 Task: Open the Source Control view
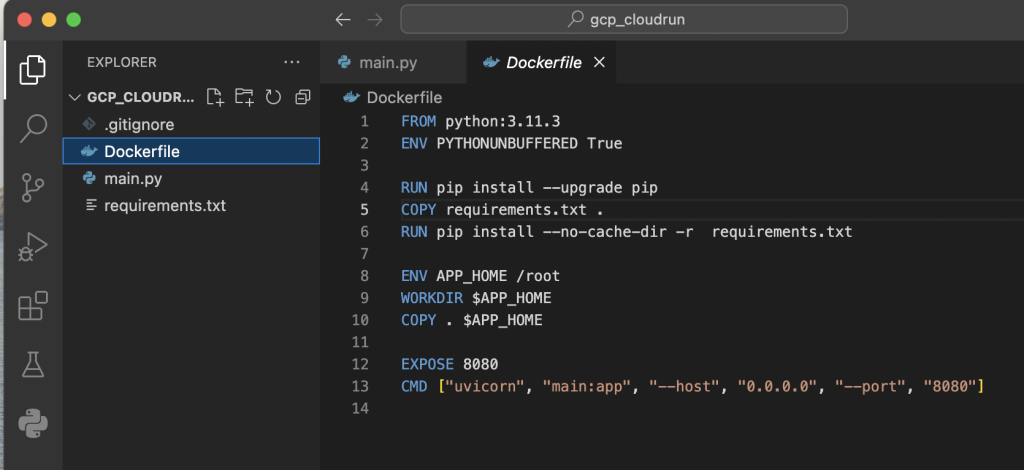32,187
